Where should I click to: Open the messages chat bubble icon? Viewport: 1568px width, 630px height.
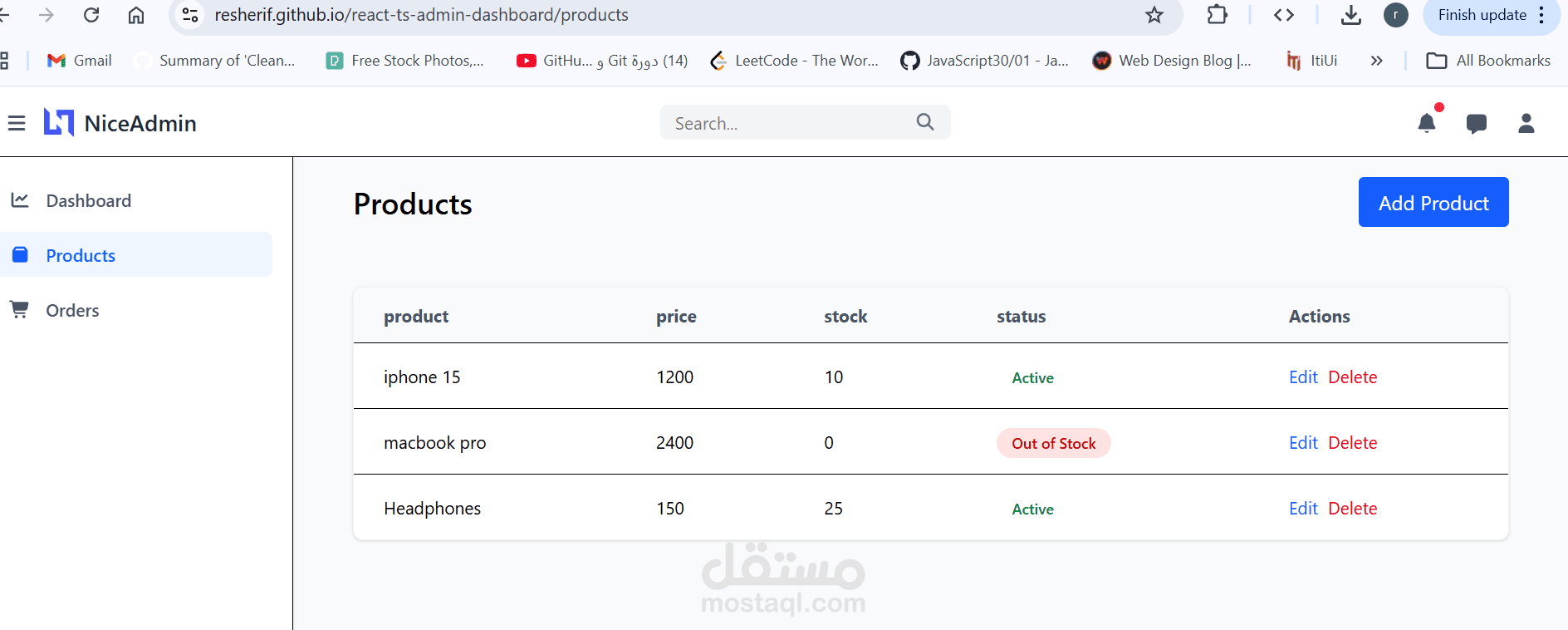1477,124
